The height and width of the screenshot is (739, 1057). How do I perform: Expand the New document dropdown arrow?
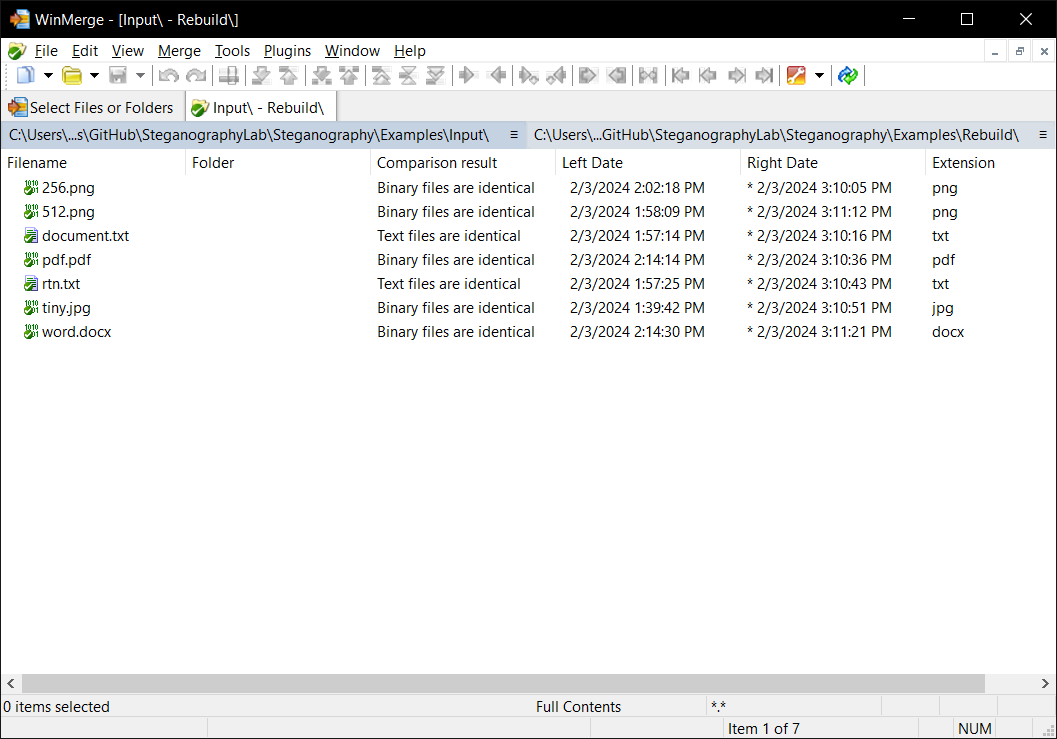point(48,76)
